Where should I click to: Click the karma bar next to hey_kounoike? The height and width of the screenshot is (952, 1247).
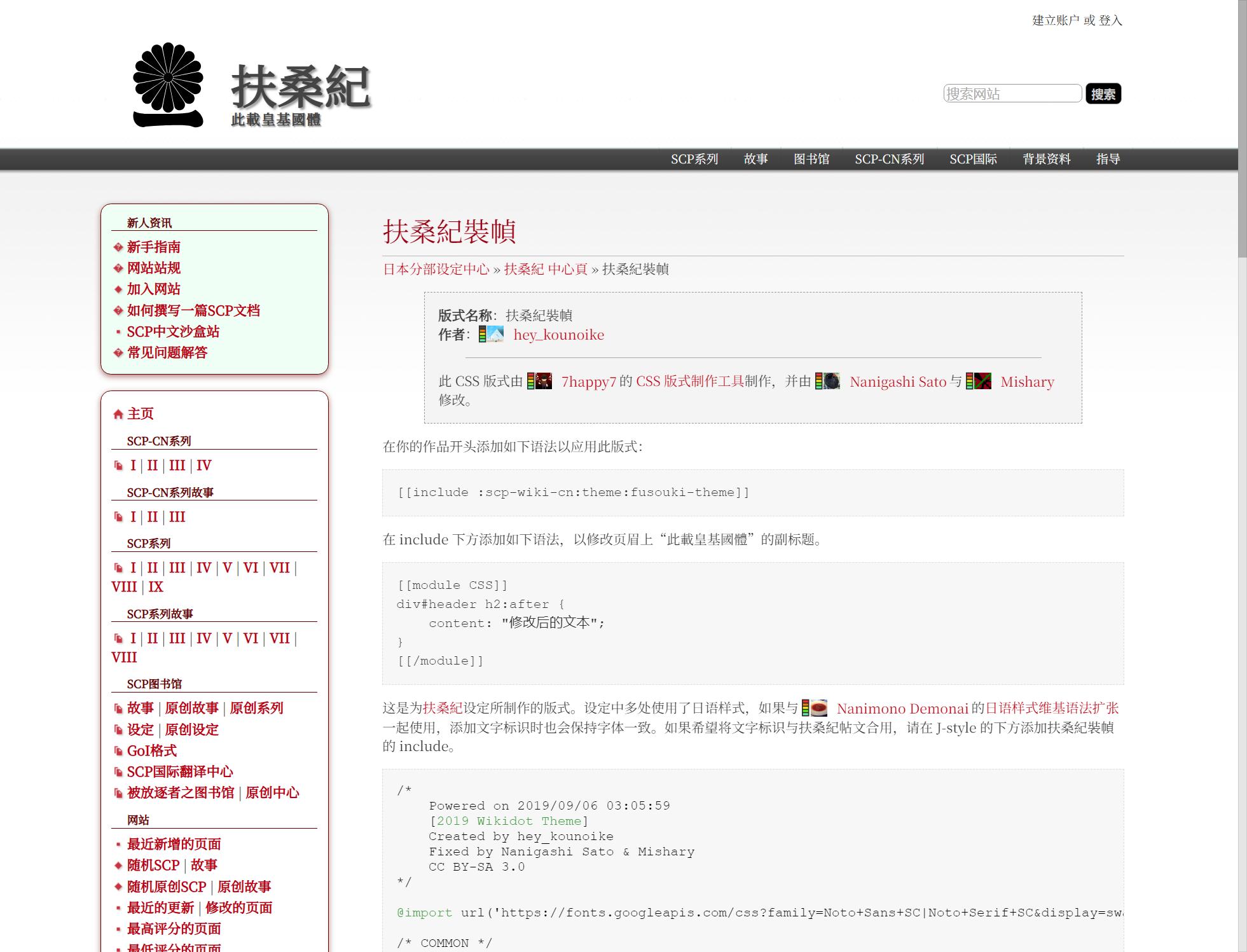tap(482, 335)
